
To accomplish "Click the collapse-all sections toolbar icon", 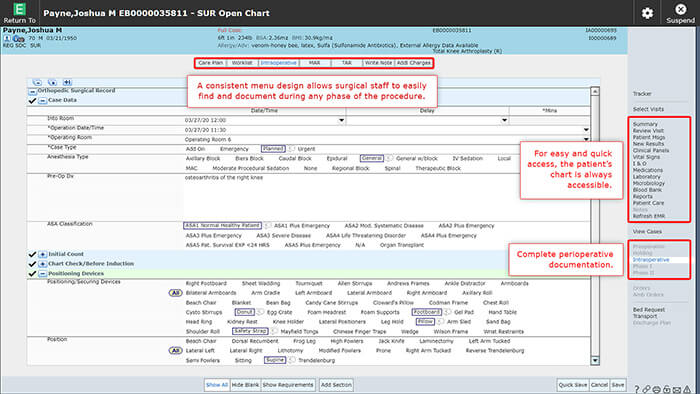I will tap(37, 82).
